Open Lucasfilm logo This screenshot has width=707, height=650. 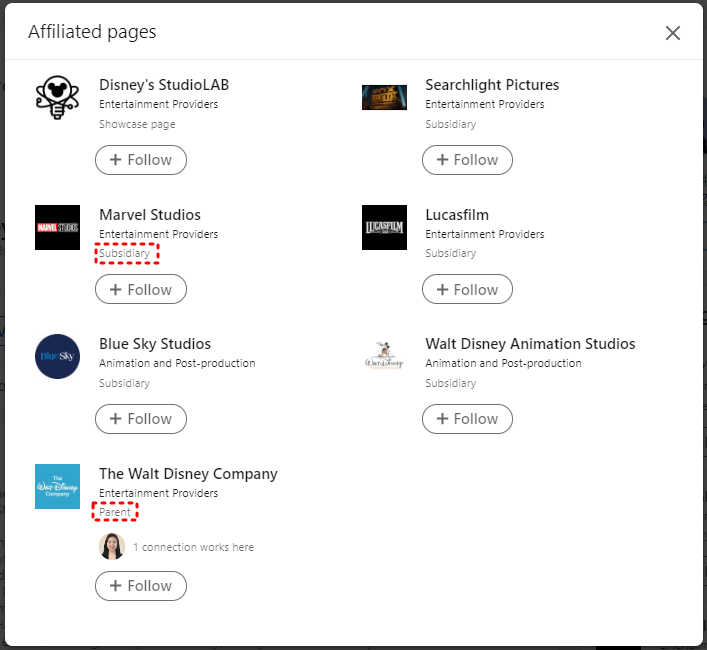pyautogui.click(x=384, y=227)
